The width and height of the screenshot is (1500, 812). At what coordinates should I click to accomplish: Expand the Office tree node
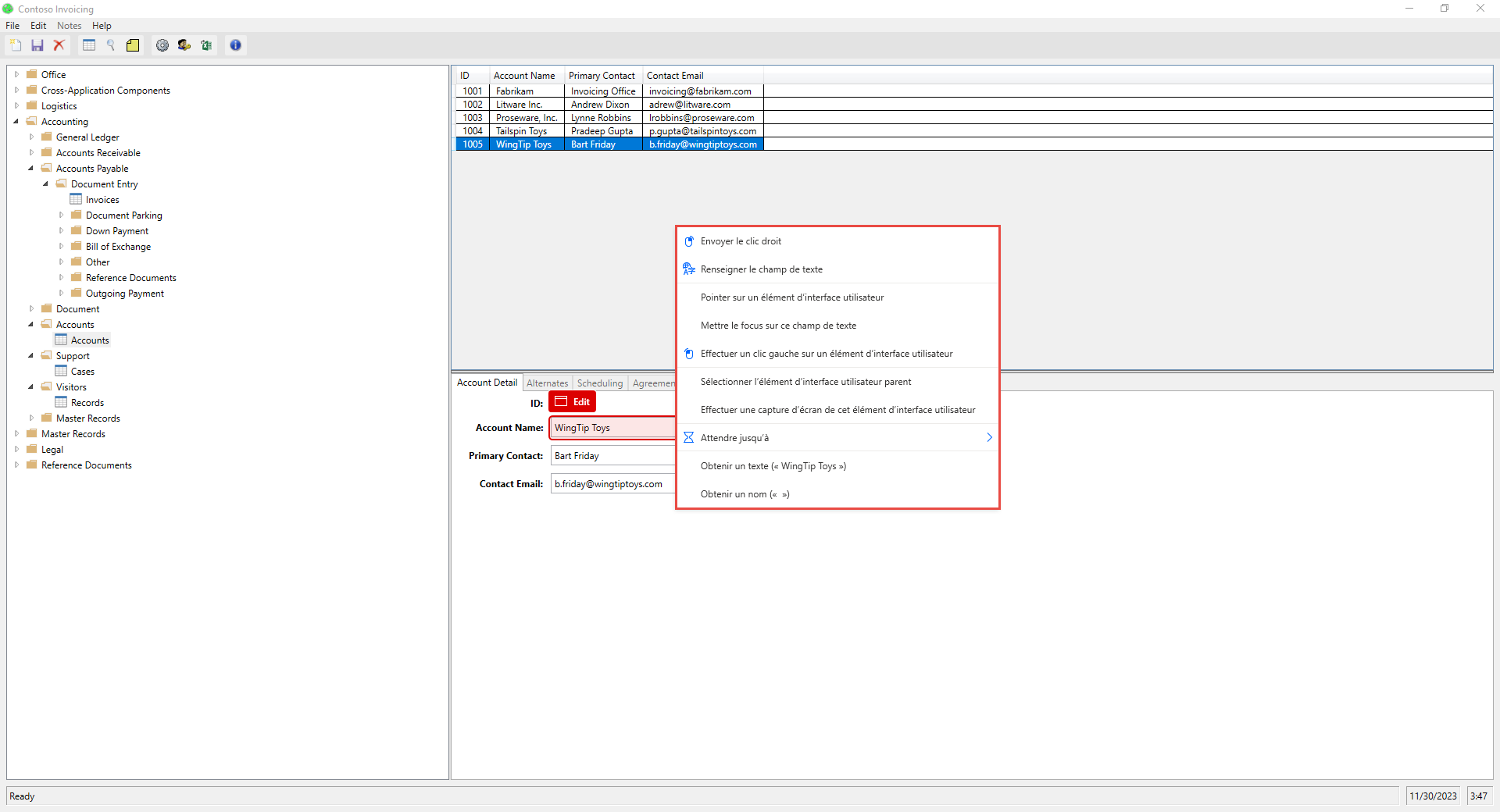pos(16,75)
